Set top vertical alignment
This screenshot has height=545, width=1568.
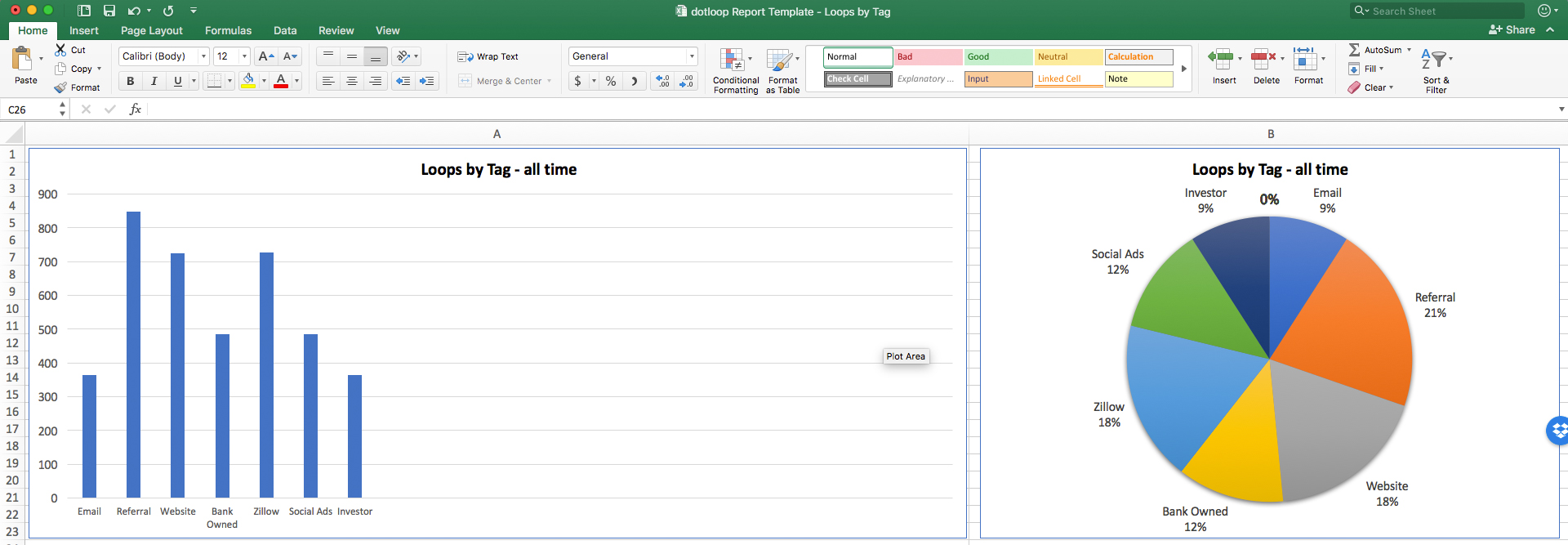pos(328,56)
